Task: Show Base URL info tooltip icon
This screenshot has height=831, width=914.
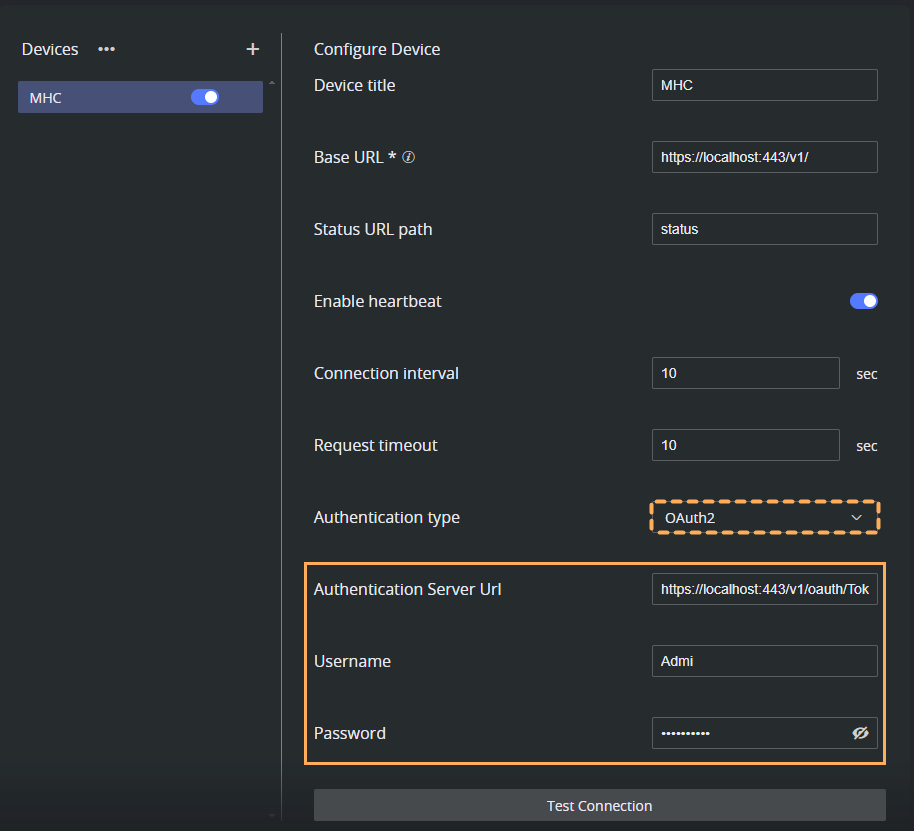Action: click(x=409, y=157)
